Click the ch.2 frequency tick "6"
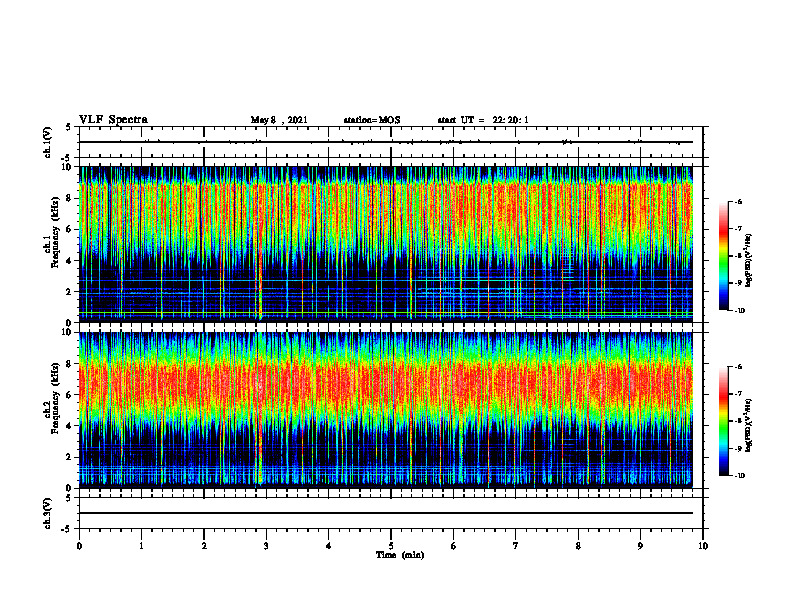 [x=70, y=394]
